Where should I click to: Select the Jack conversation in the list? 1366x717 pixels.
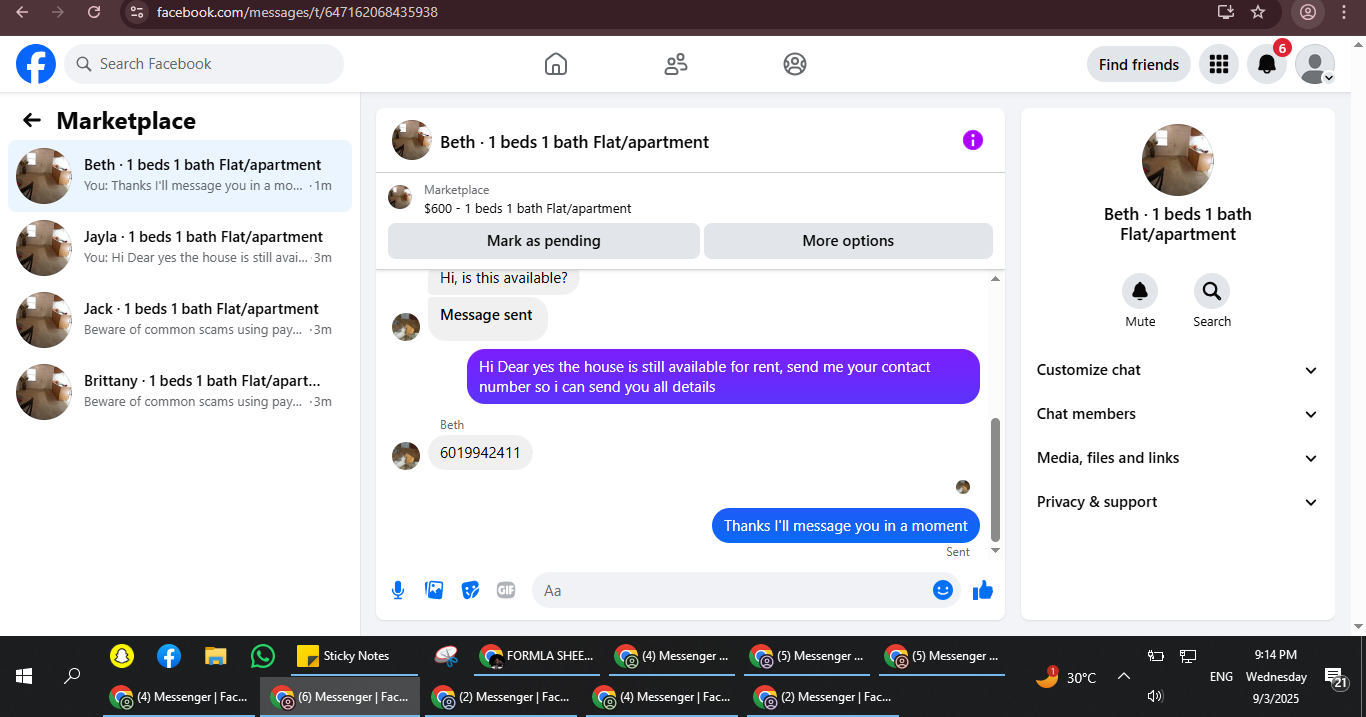click(x=180, y=320)
